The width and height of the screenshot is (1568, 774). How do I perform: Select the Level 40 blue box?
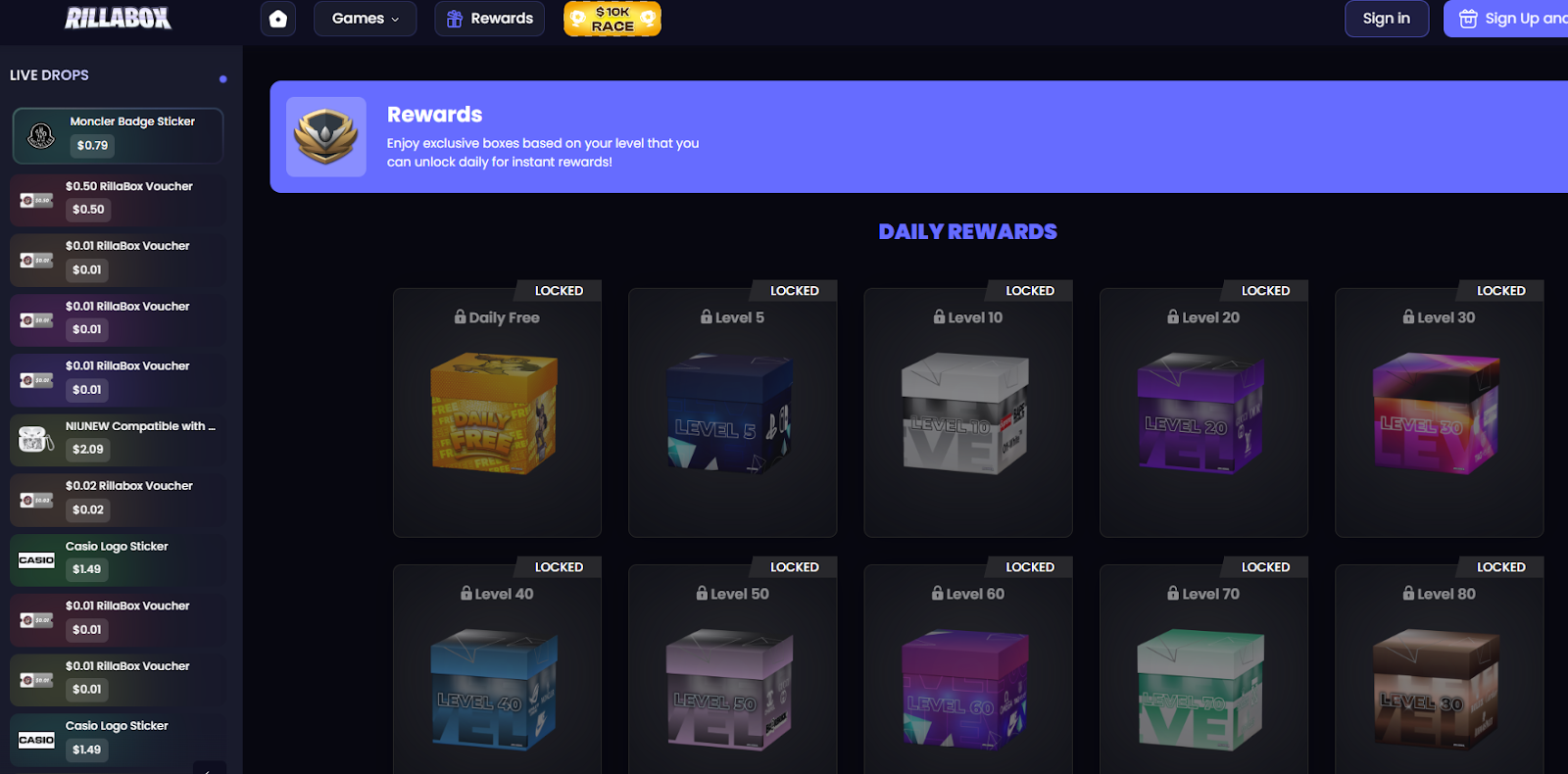[497, 669]
